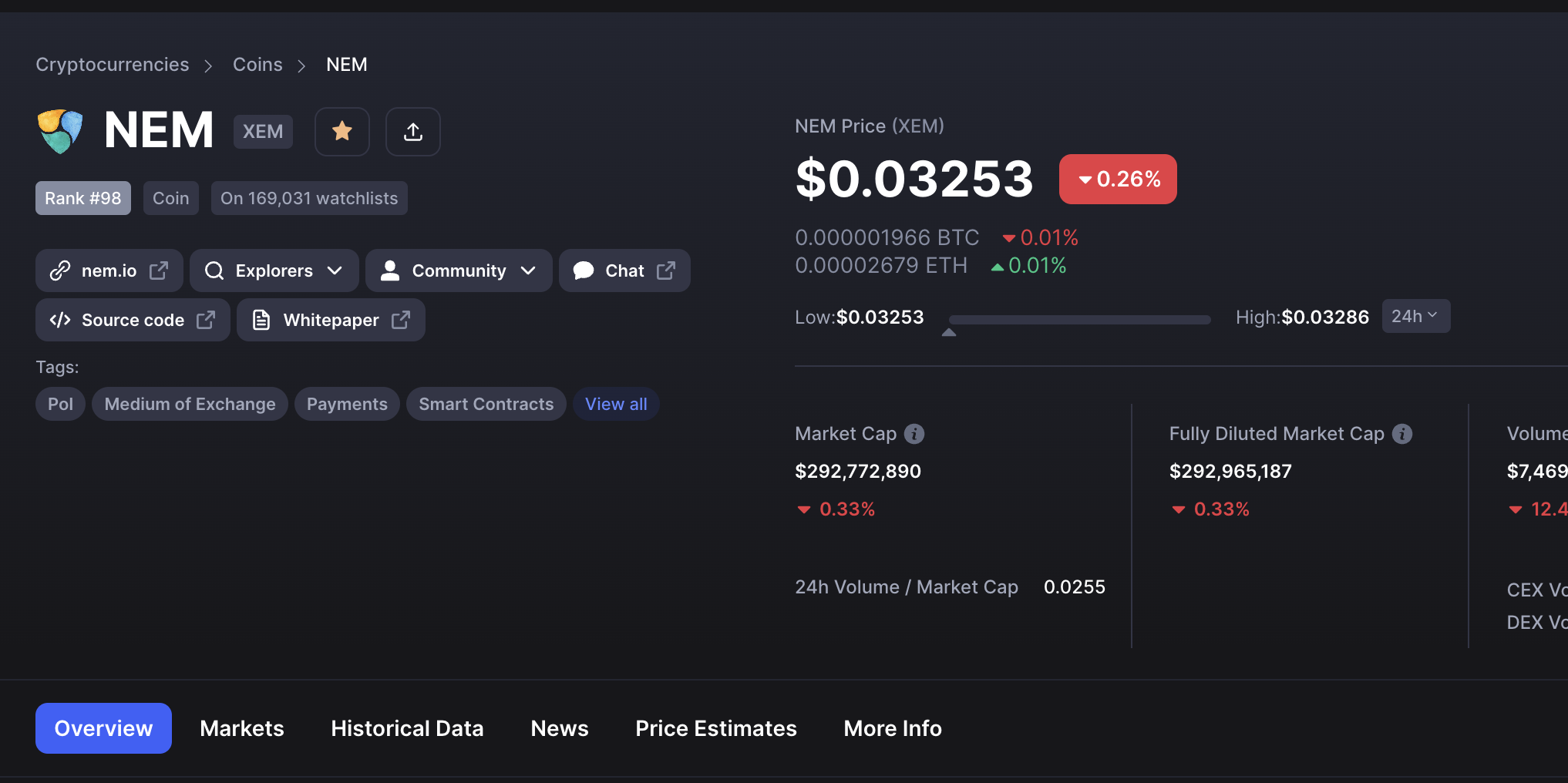Open the Price Estimates tab

[716, 728]
